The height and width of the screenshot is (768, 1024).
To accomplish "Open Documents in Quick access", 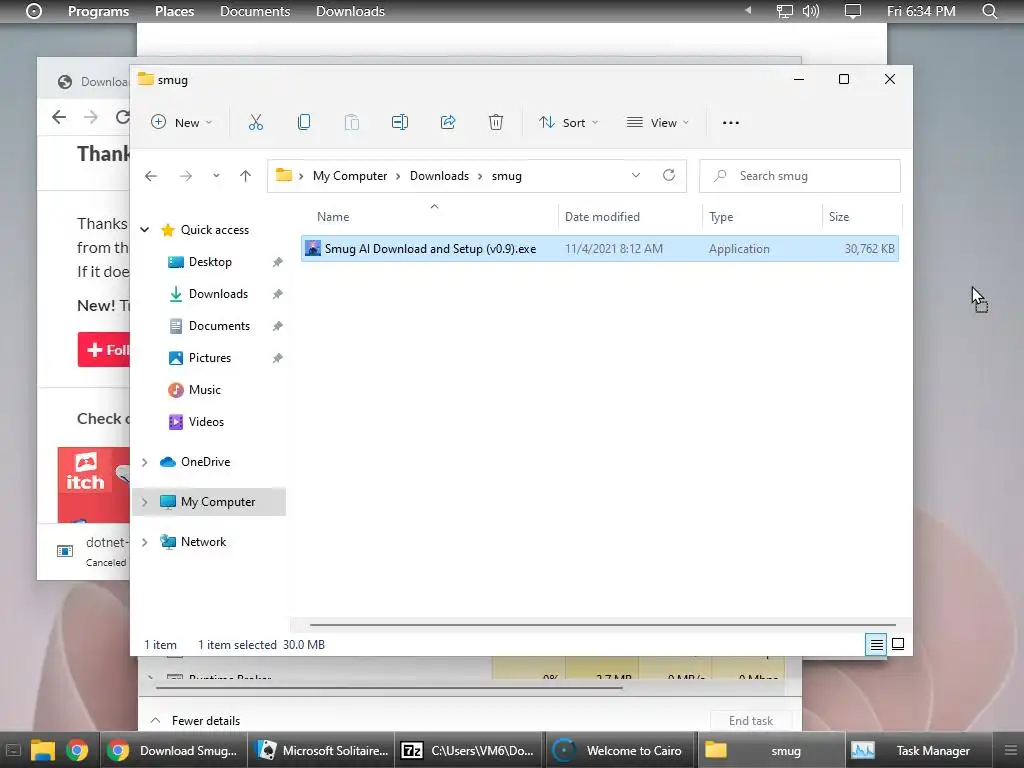I will click(219, 326).
